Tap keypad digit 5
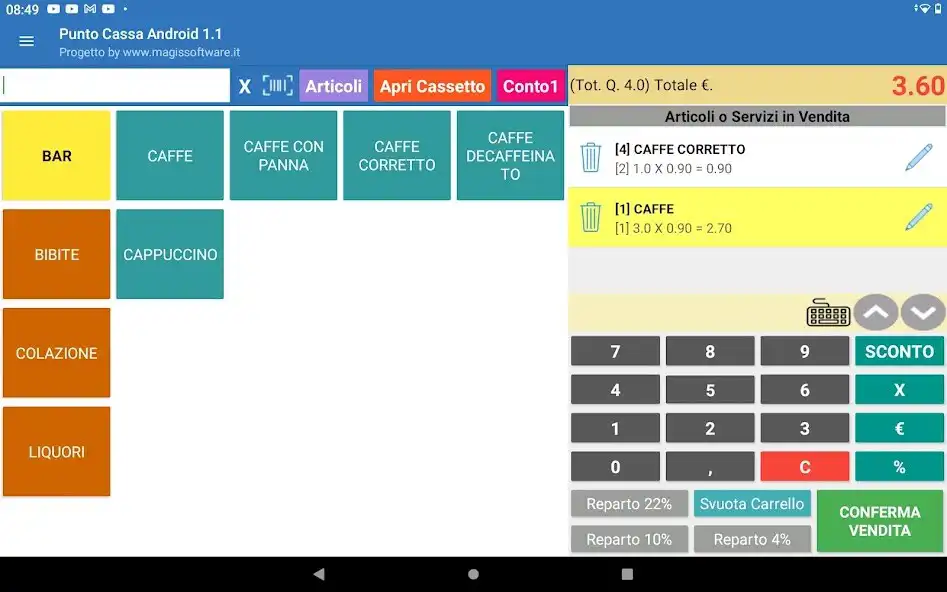947x592 pixels. click(710, 390)
